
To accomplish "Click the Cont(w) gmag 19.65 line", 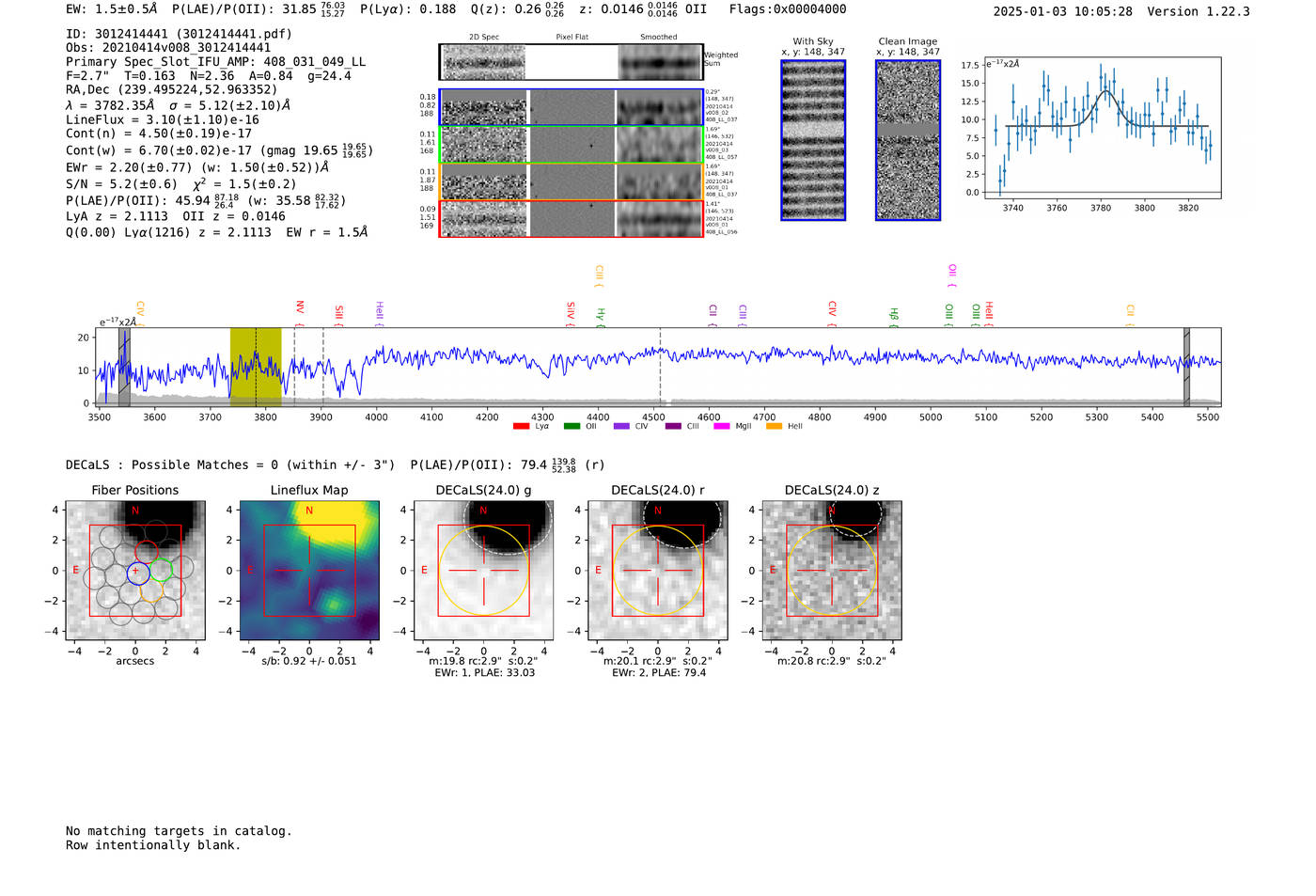I will click(220, 150).
